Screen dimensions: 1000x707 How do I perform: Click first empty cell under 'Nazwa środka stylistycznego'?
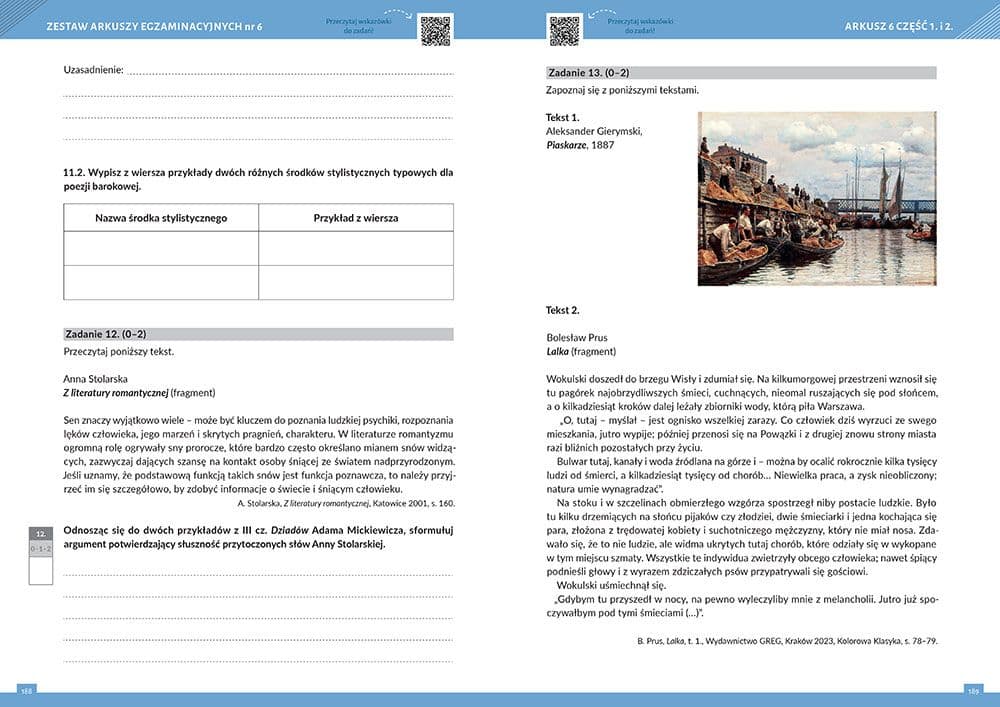point(161,248)
